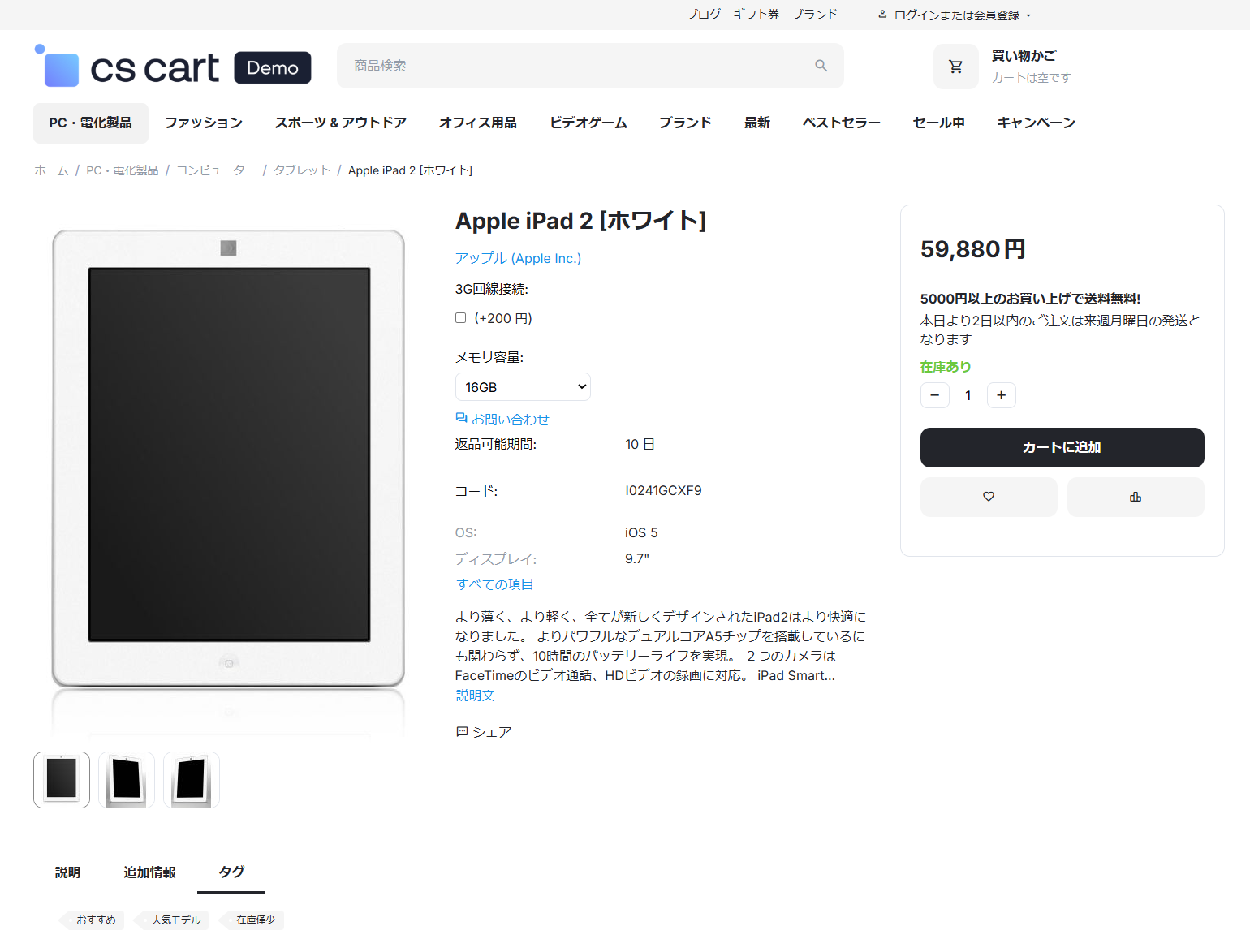Open the お問い合わせ inquiry link
The image size is (1250, 952).
[502, 420]
